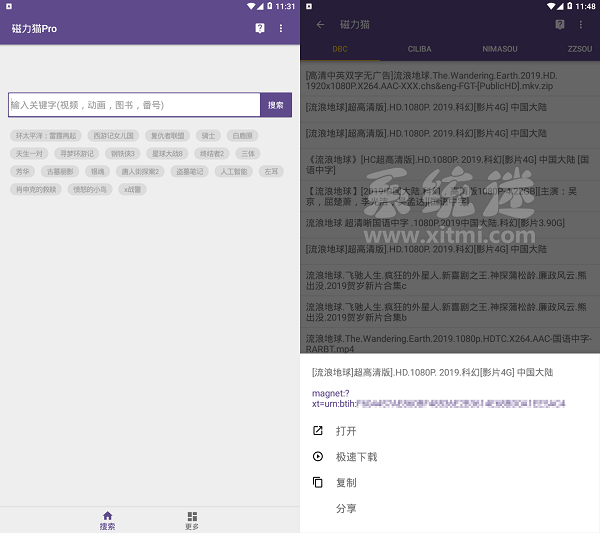Click the magnet:?xt=urn:btih link
Image resolution: width=600 pixels, height=533 pixels.
[439, 399]
